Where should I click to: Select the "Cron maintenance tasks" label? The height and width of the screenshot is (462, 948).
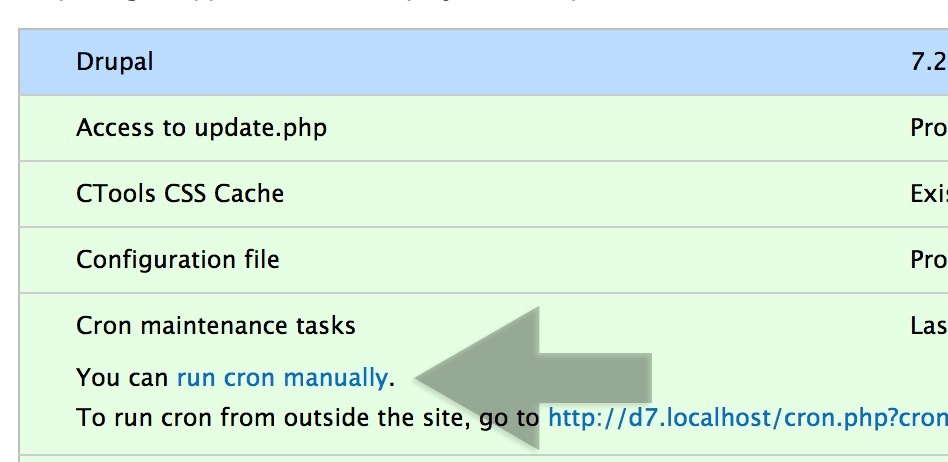pyautogui.click(x=216, y=325)
